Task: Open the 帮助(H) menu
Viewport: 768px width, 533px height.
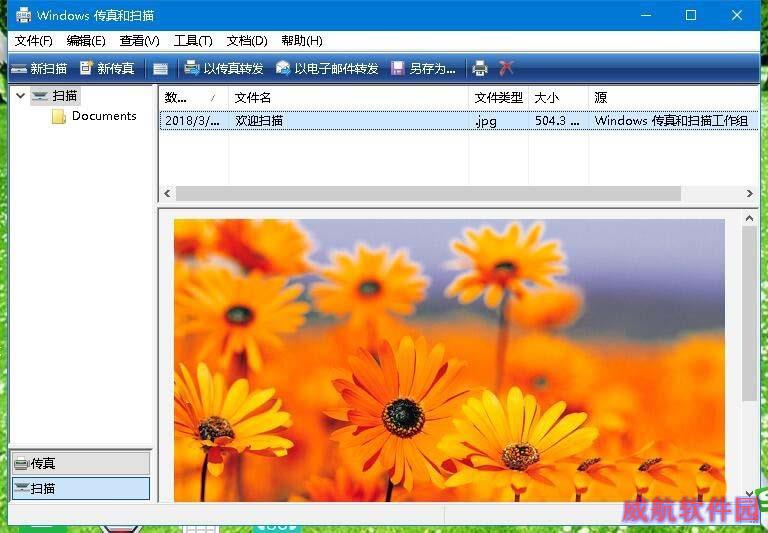Action: pyautogui.click(x=302, y=41)
